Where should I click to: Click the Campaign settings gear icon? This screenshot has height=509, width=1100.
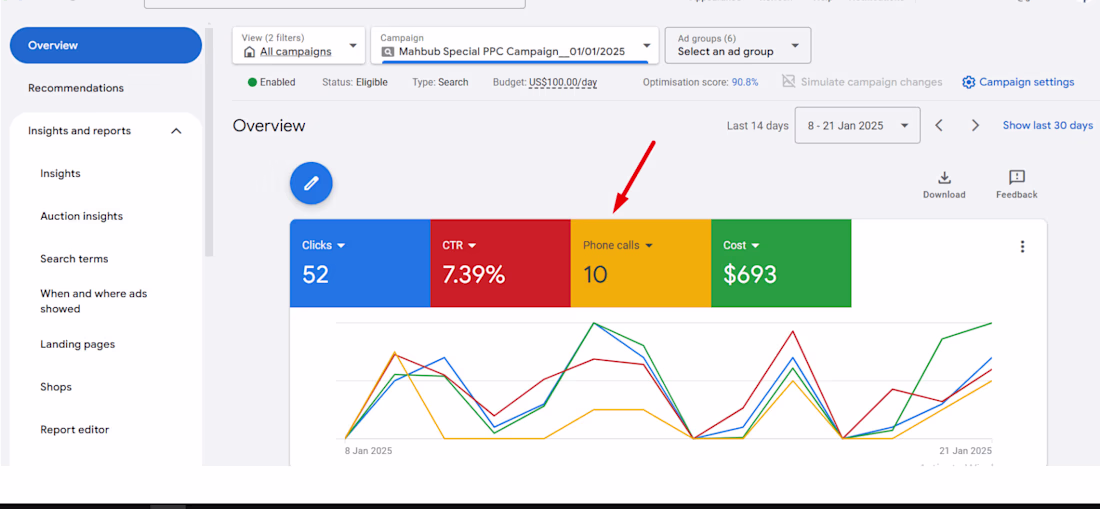[969, 82]
